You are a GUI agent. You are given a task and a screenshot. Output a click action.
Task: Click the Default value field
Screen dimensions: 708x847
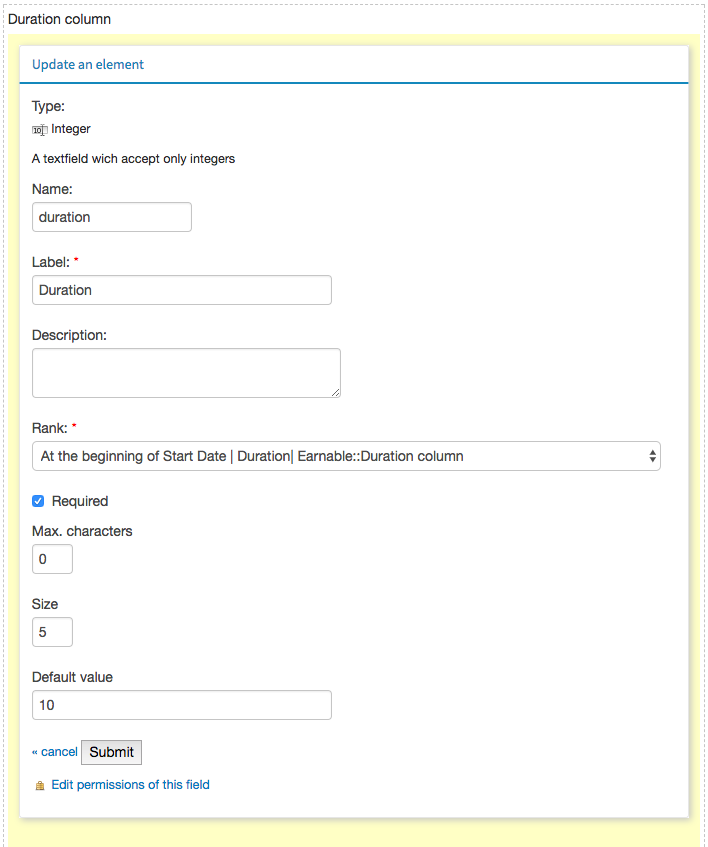181,705
